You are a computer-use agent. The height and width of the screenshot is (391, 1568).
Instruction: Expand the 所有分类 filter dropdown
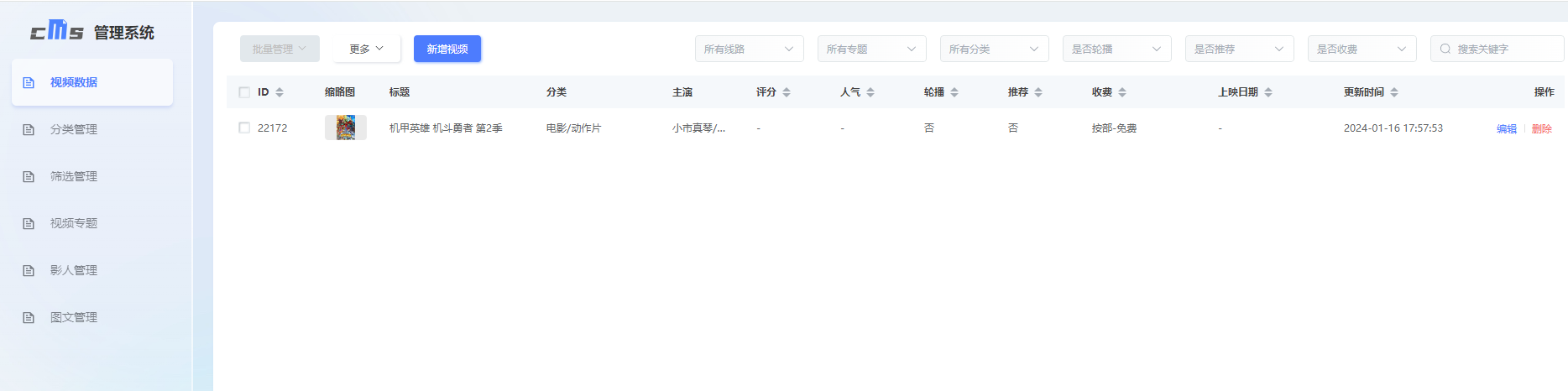click(x=995, y=49)
